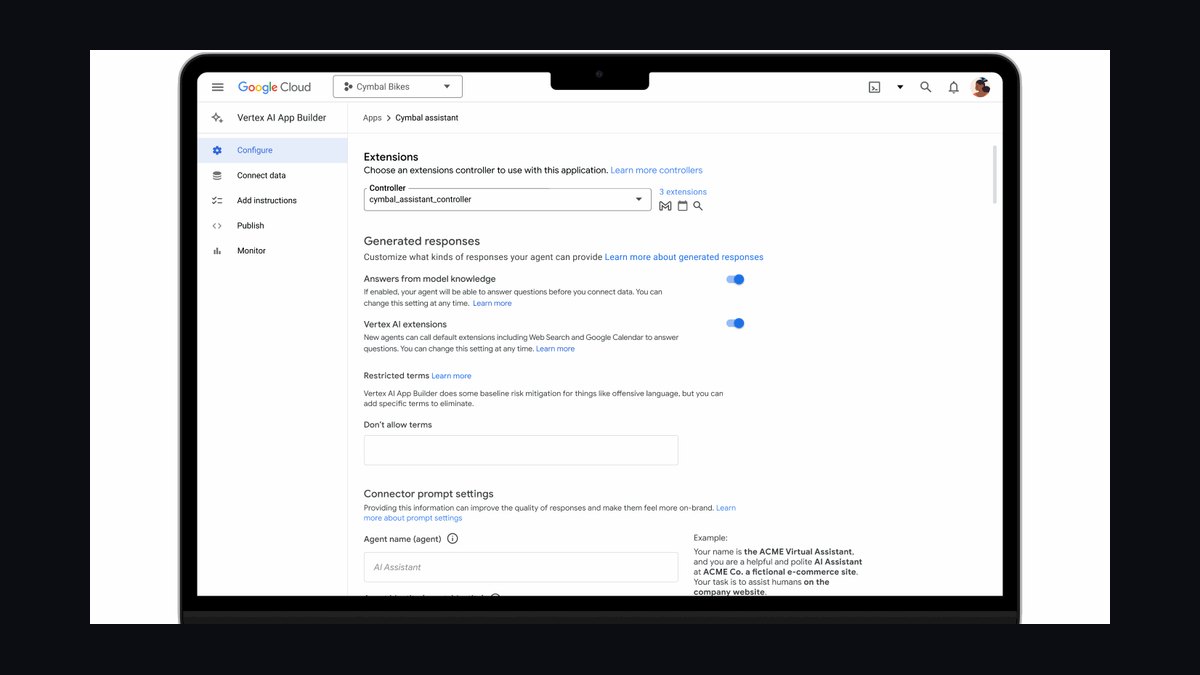Select Connect data in the sidebar
This screenshot has height=675, width=1200.
point(272,175)
